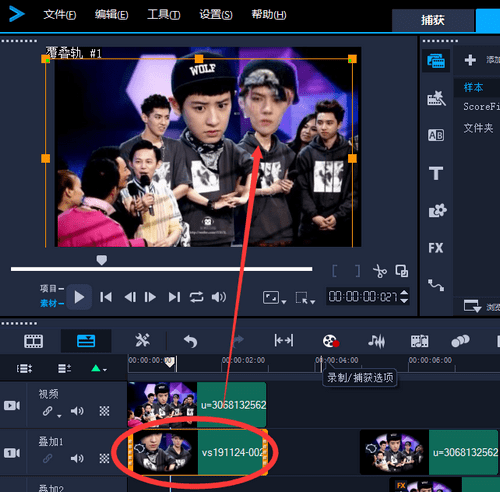Toggle track transparency on 叠加1 track
The height and width of the screenshot is (492, 500).
click(x=104, y=459)
